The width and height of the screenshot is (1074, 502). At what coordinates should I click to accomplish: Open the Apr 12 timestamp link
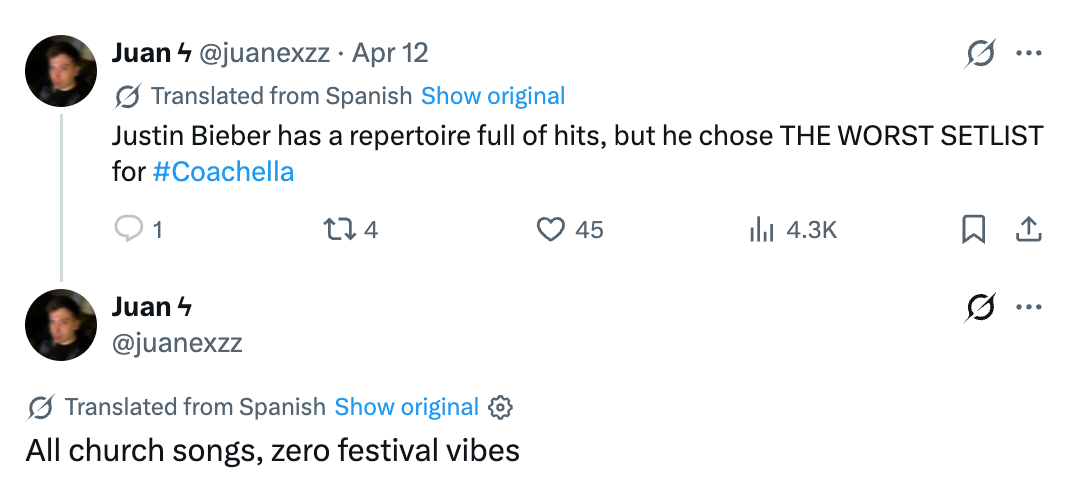click(390, 53)
